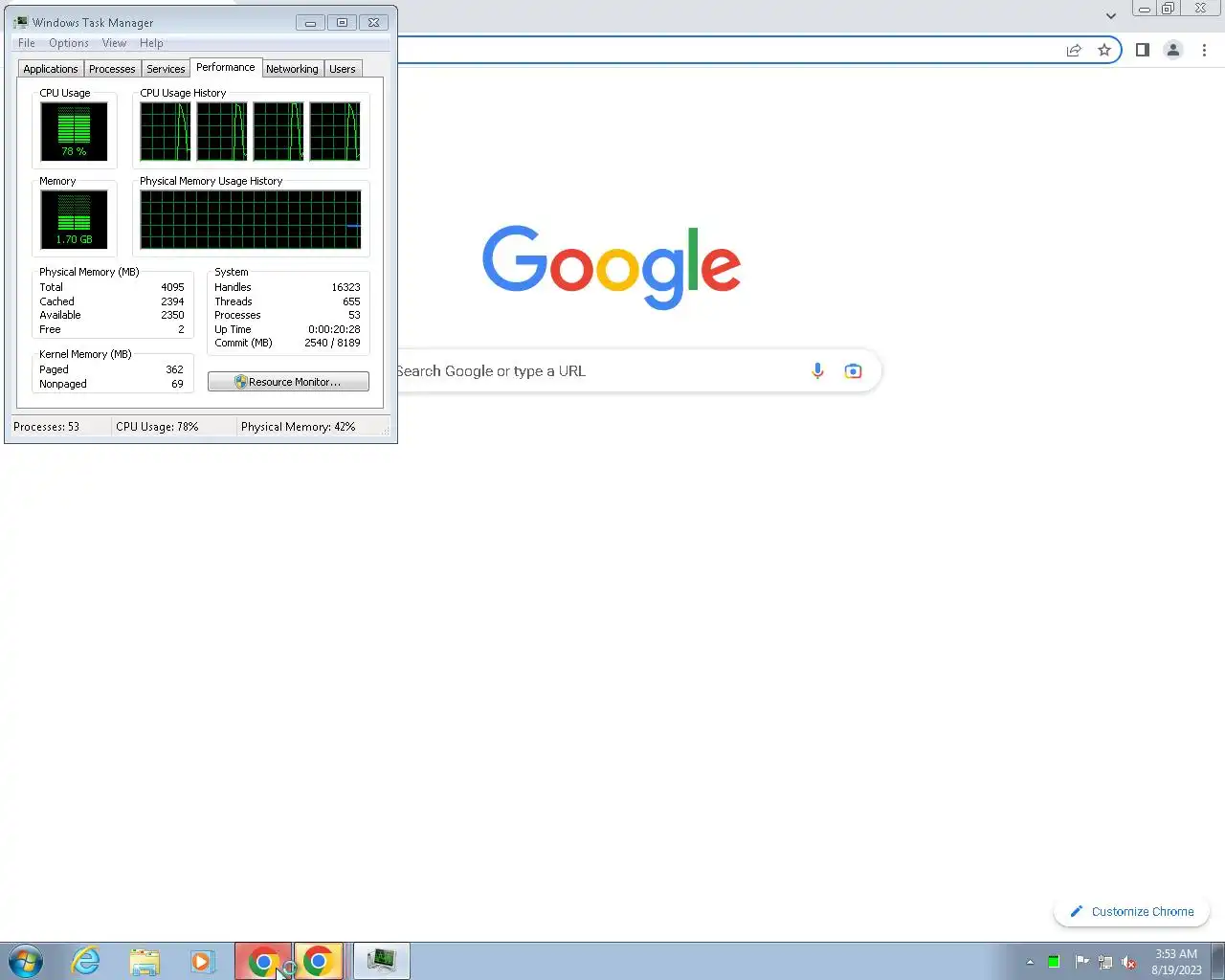The image size is (1225, 980).
Task: Open the Options menu in Task Manager
Action: [x=69, y=43]
